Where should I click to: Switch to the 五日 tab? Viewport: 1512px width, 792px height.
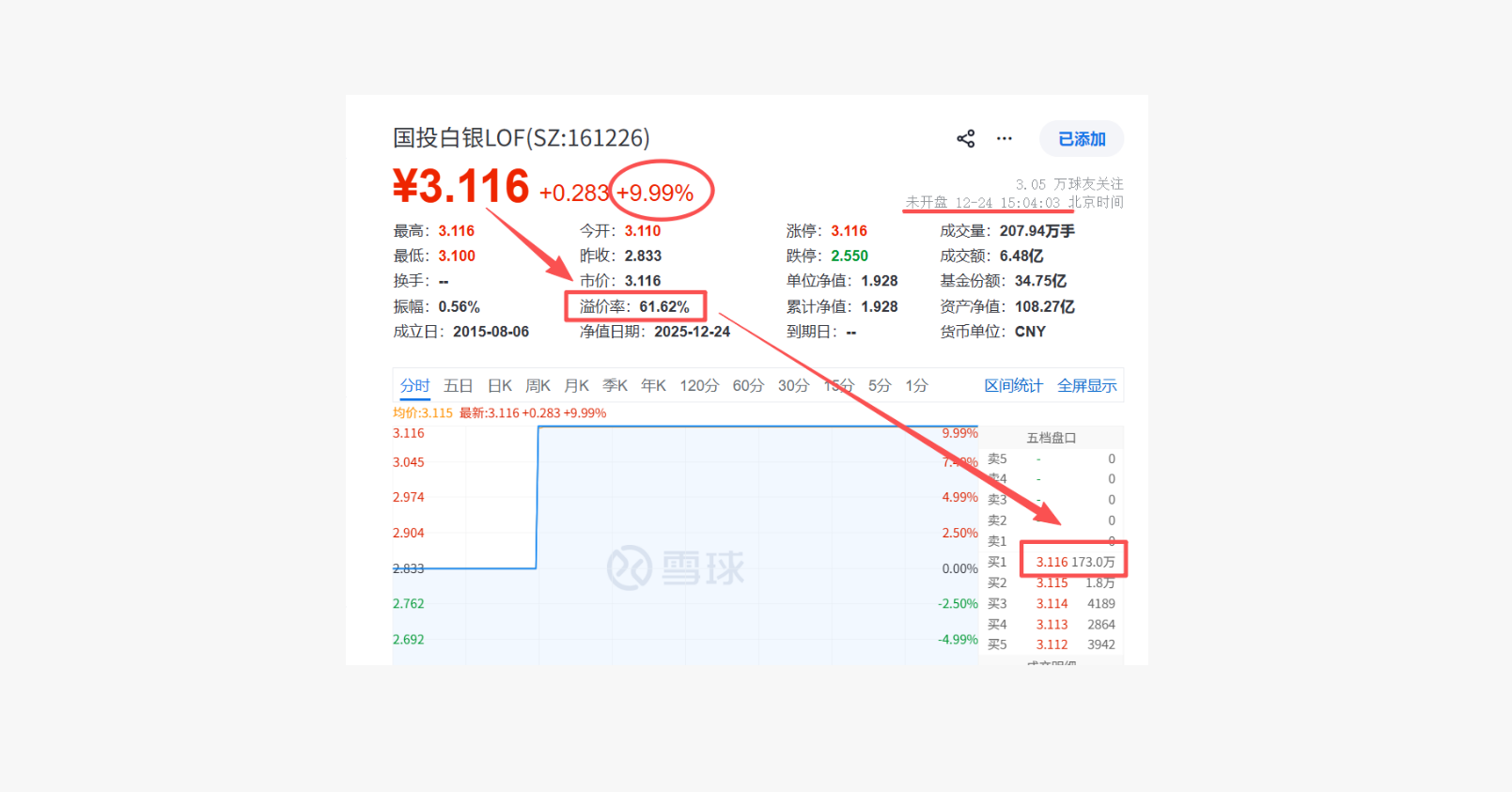459,385
